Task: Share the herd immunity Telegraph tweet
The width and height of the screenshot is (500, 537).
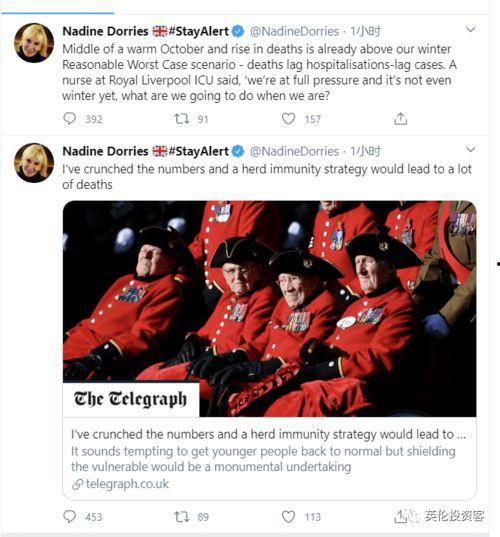Action: [x=400, y=516]
